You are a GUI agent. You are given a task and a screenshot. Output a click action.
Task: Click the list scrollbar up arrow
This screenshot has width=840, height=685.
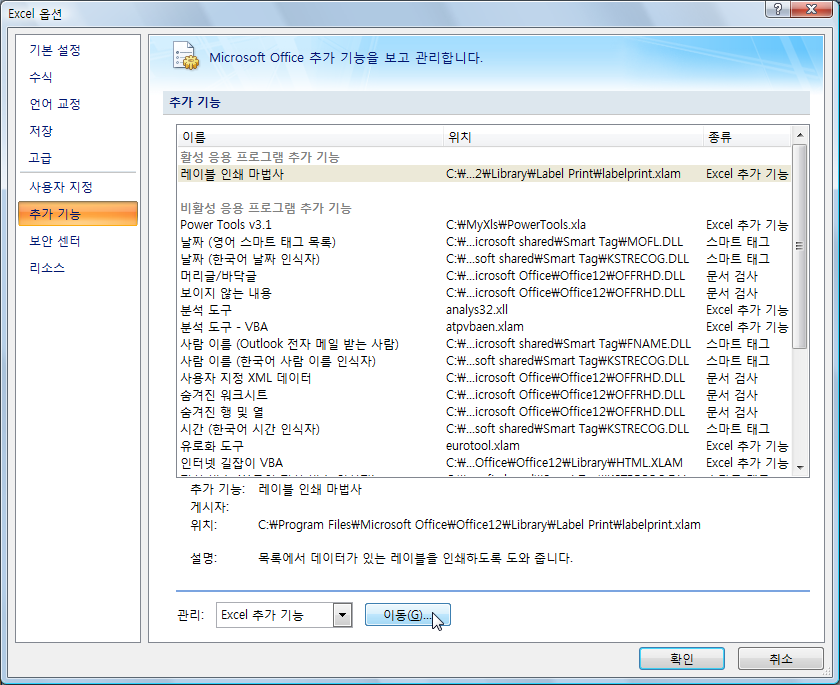tap(800, 135)
